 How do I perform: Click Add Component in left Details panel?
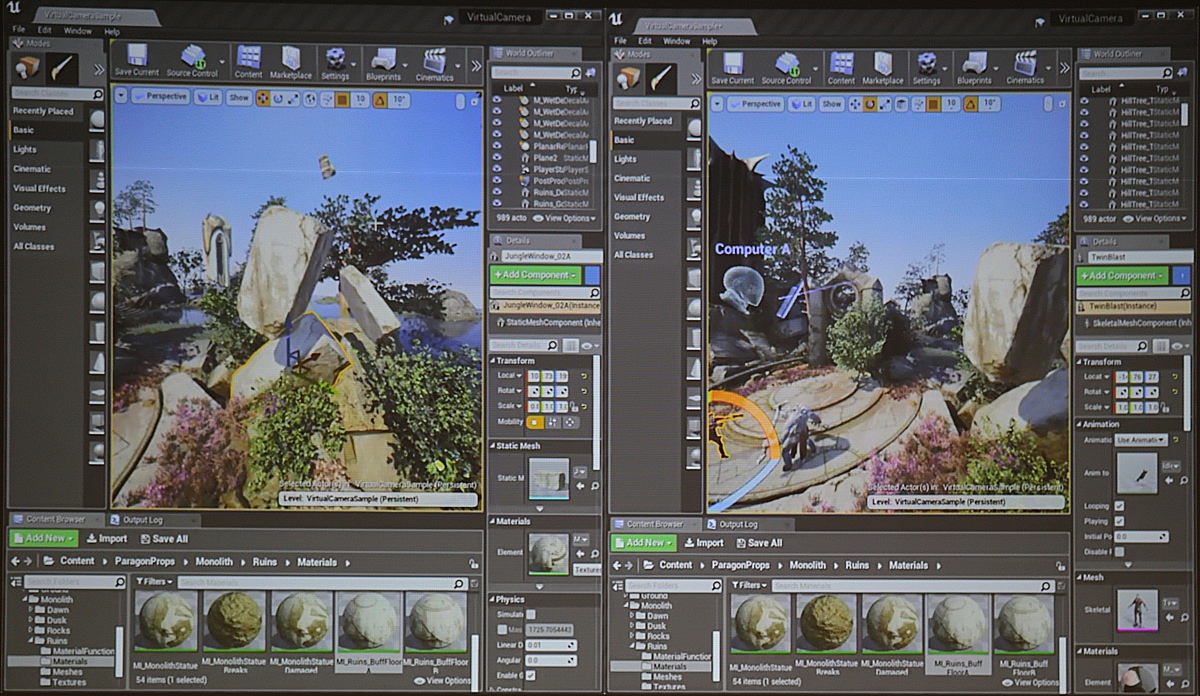click(535, 275)
